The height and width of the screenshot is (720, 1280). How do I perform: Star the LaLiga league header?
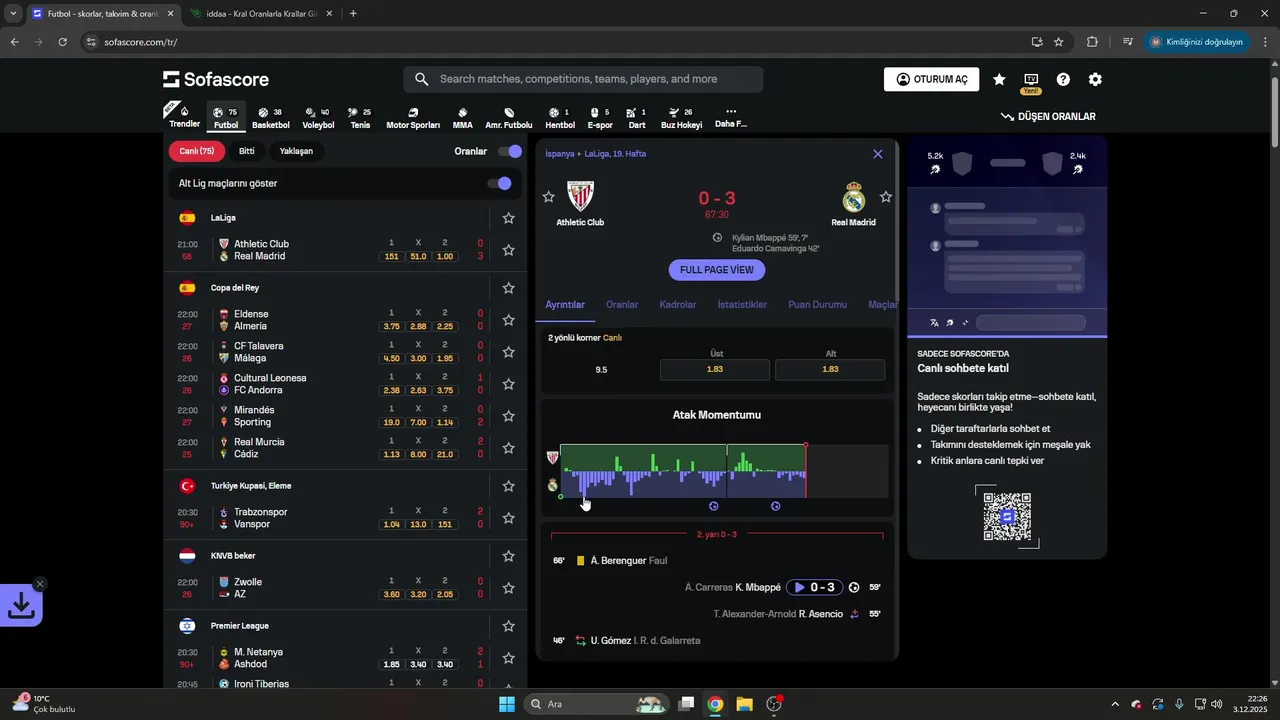click(x=508, y=218)
